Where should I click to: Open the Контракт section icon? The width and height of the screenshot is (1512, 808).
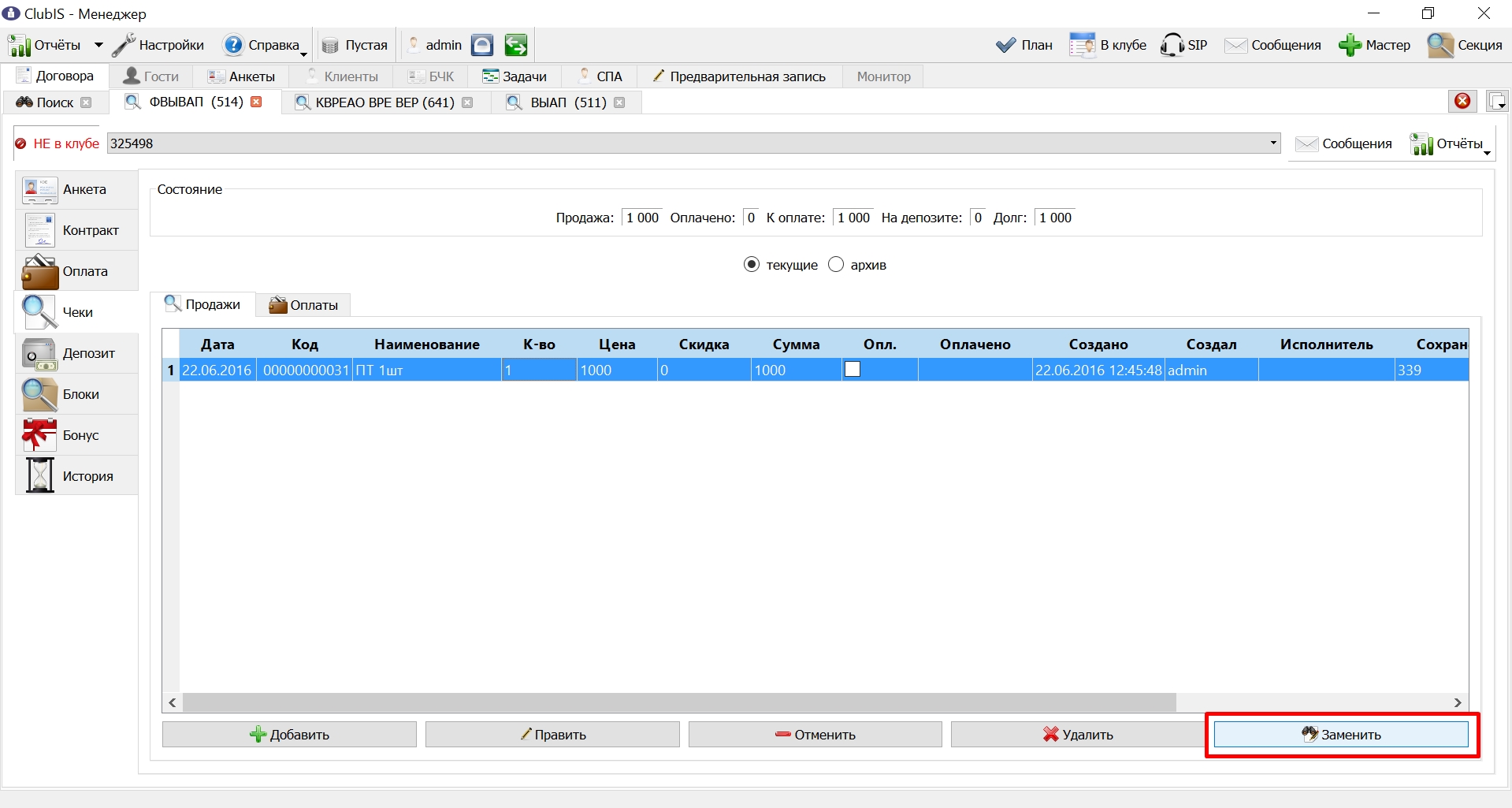coord(39,230)
